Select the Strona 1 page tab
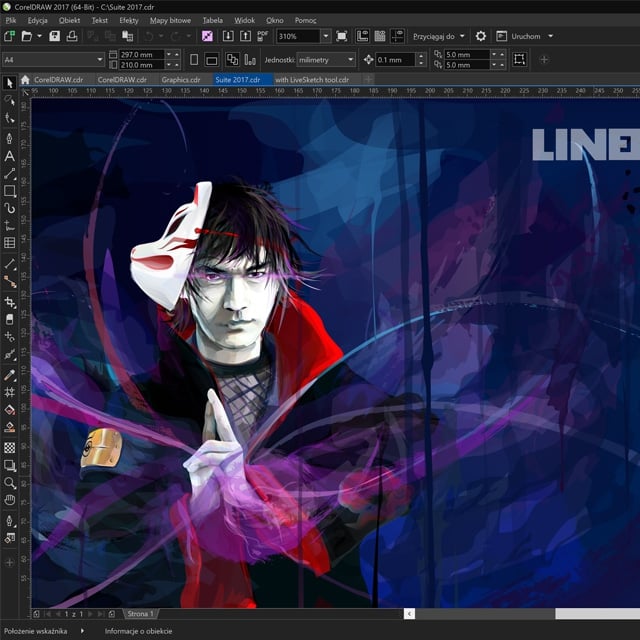This screenshot has width=640, height=640. pos(140,613)
